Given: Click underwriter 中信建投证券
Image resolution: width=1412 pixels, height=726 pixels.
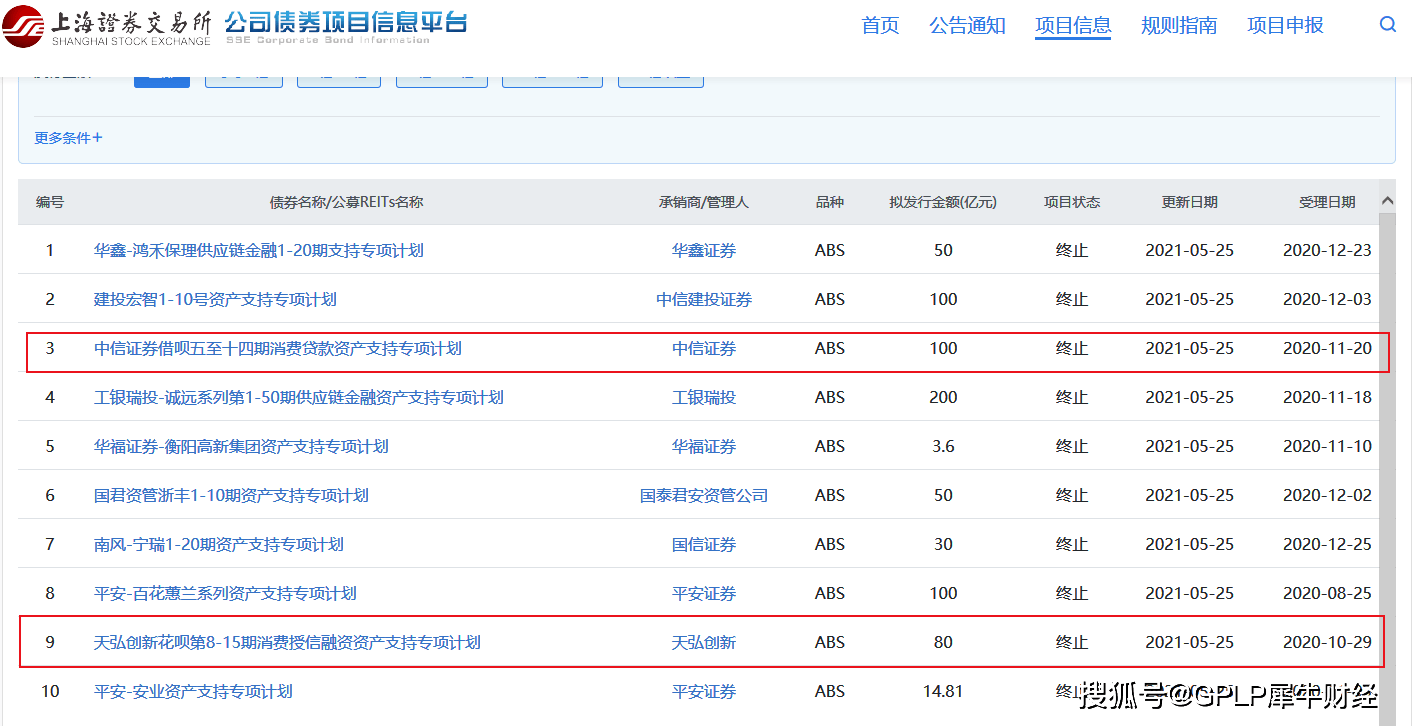Looking at the screenshot, I should pos(704,299).
